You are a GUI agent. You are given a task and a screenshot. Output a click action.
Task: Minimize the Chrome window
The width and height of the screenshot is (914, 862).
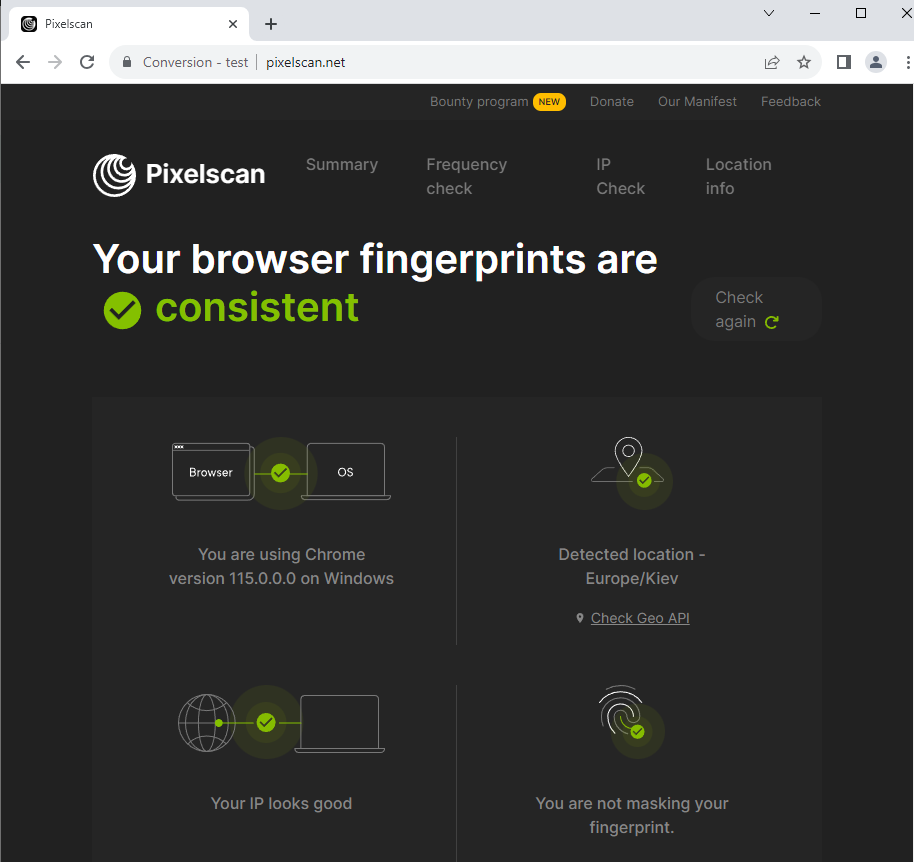(x=815, y=13)
